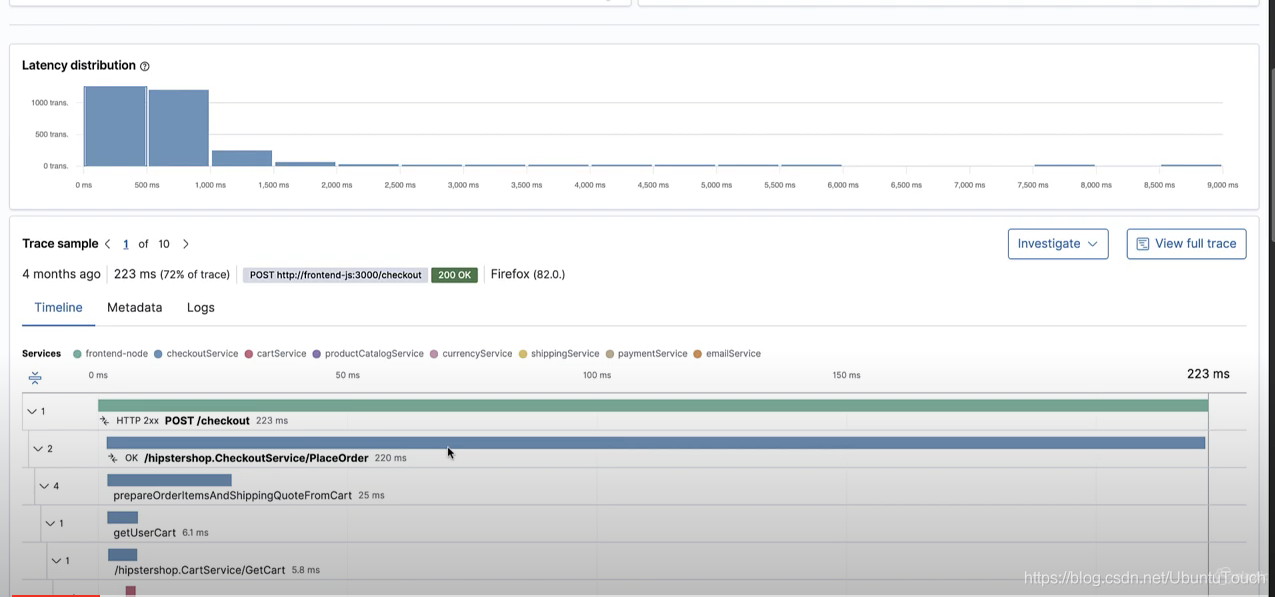
Task: Collapse all spans in waterfall icon
Action: [x=35, y=378]
